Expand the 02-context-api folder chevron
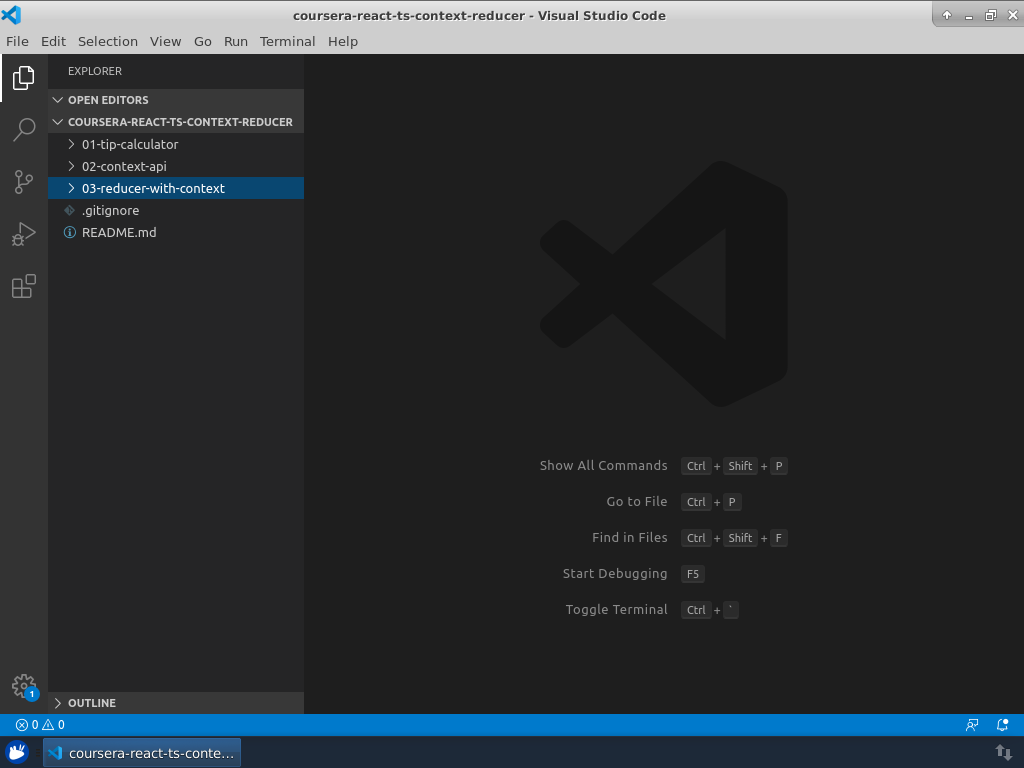Image resolution: width=1024 pixels, height=768 pixels. [x=71, y=166]
